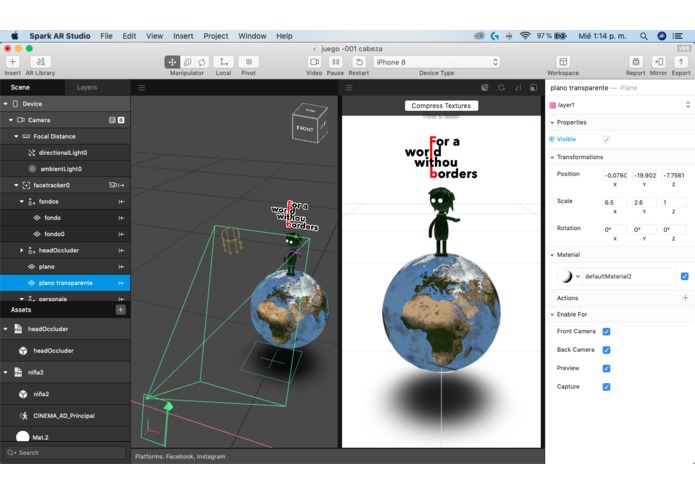Click the rotate icon in simulator toolbar
The height and width of the screenshot is (494, 695).
(x=501, y=88)
